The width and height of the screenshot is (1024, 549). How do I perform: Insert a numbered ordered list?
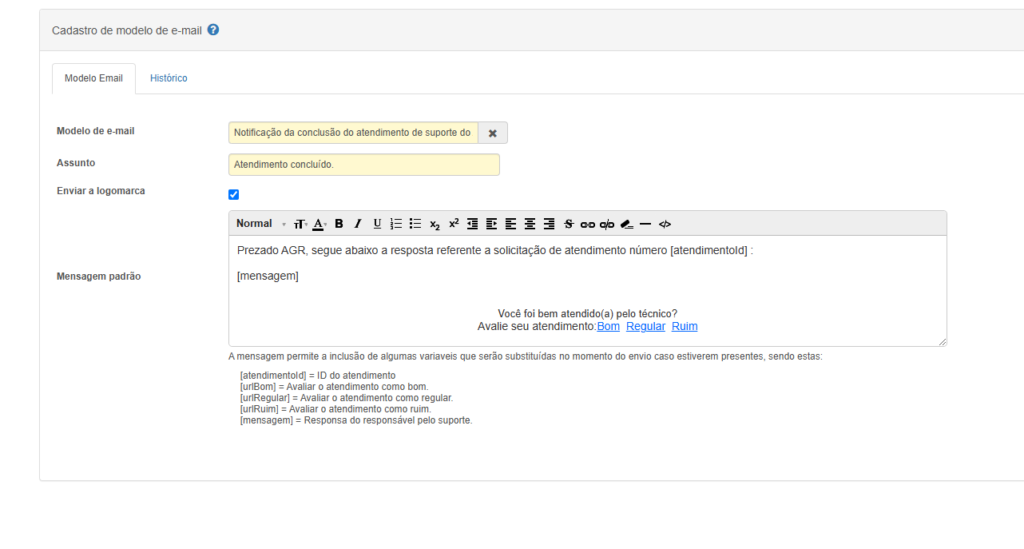(x=396, y=224)
